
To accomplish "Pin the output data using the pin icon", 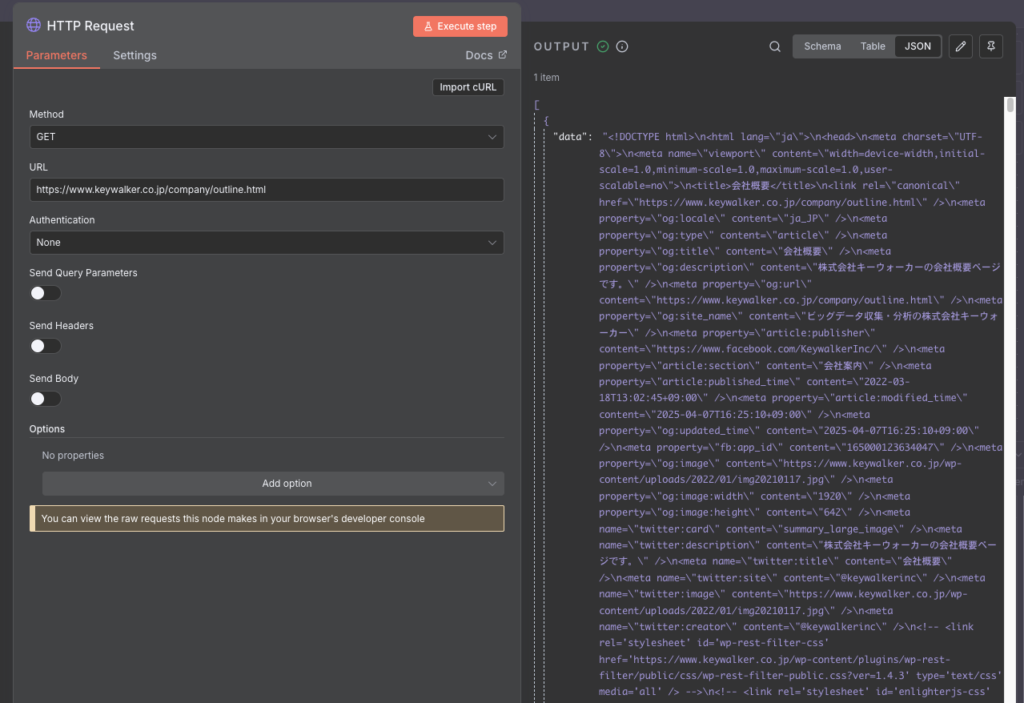I will click(x=990, y=46).
